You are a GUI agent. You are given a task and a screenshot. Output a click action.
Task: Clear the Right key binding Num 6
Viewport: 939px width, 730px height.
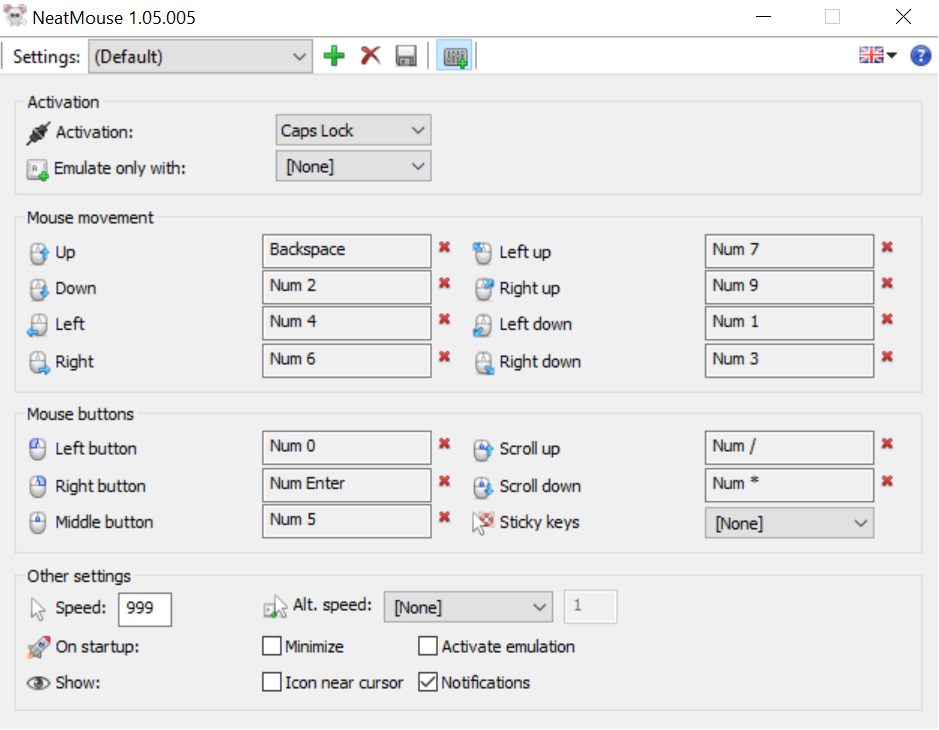(x=444, y=357)
